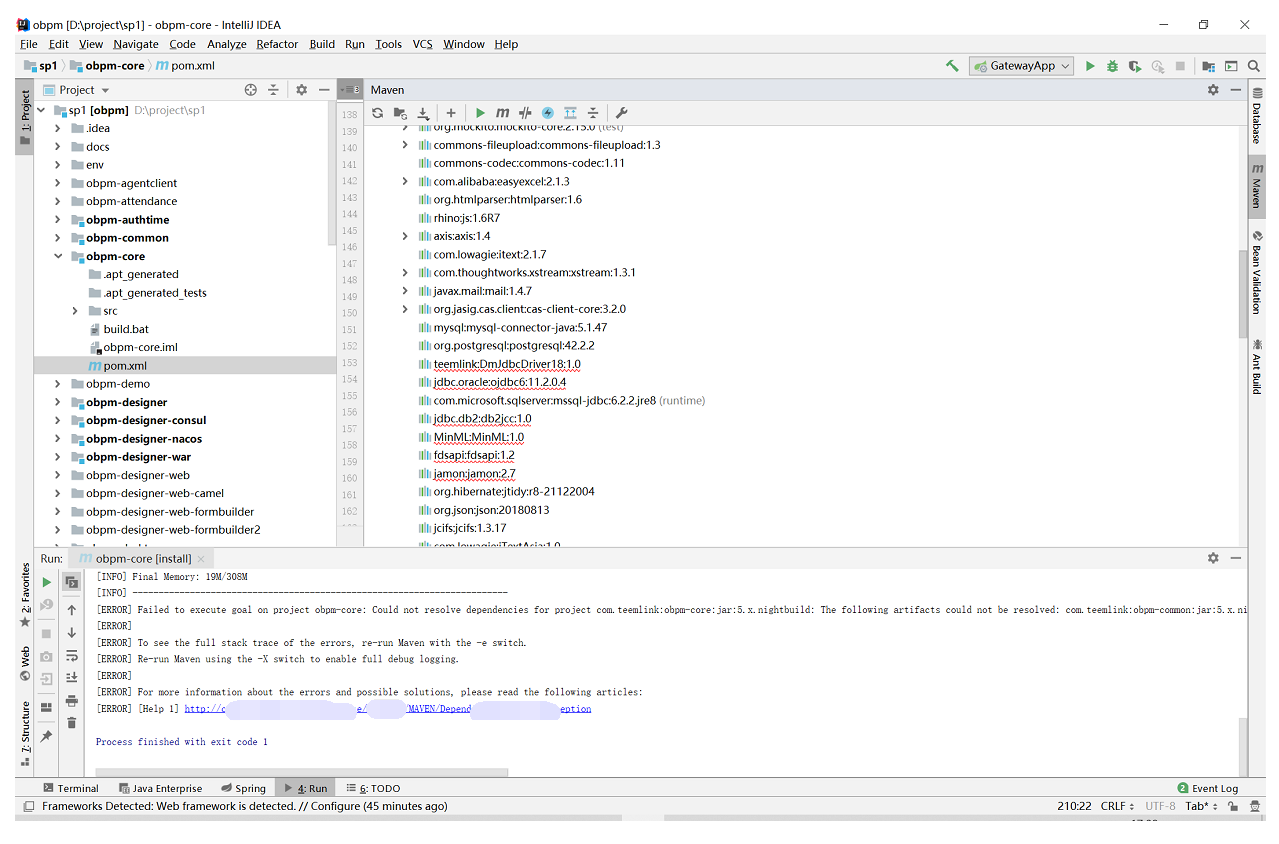Click the locate-file target icon in the Project panel
Viewport: 1279px width, 844px height.
pos(251,90)
